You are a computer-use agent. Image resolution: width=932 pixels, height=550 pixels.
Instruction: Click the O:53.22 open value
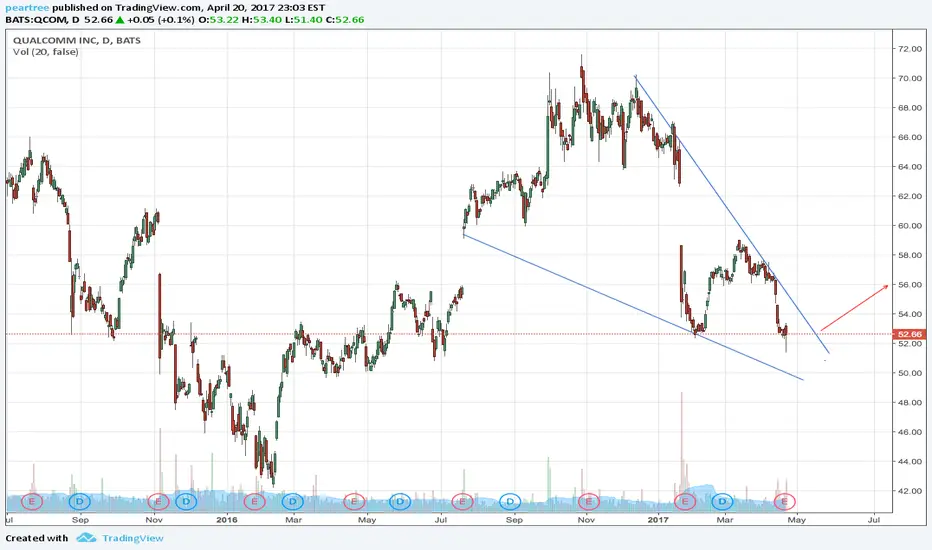click(x=218, y=20)
